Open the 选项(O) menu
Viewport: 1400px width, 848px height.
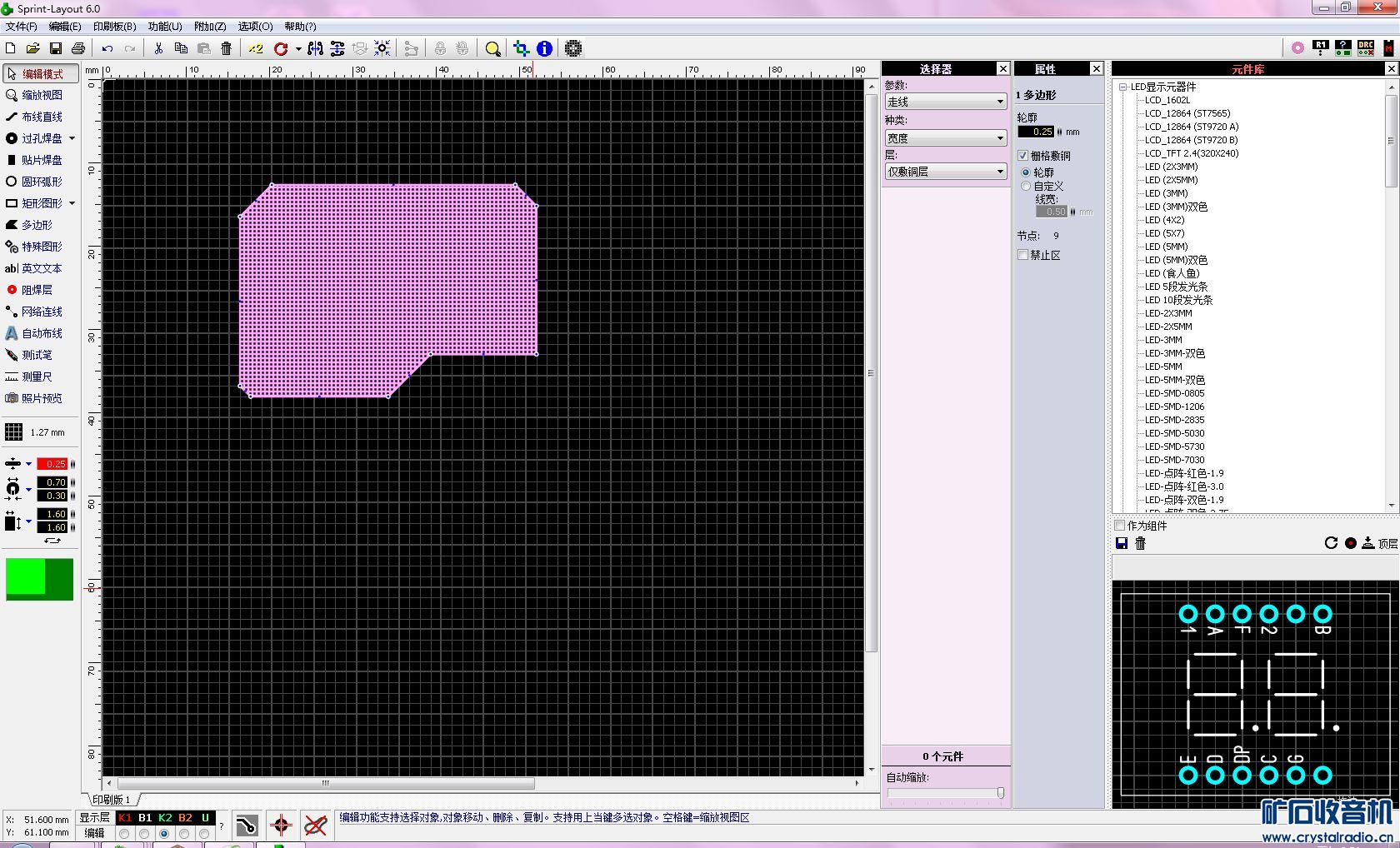[255, 27]
